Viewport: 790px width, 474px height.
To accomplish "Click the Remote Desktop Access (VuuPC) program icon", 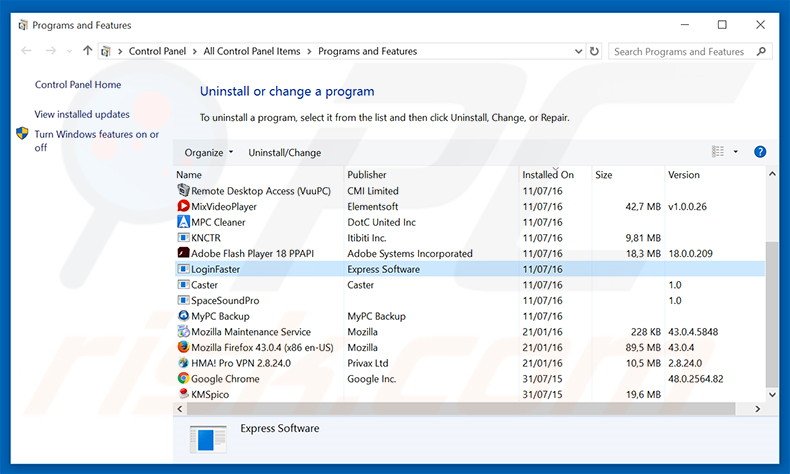I will [183, 190].
